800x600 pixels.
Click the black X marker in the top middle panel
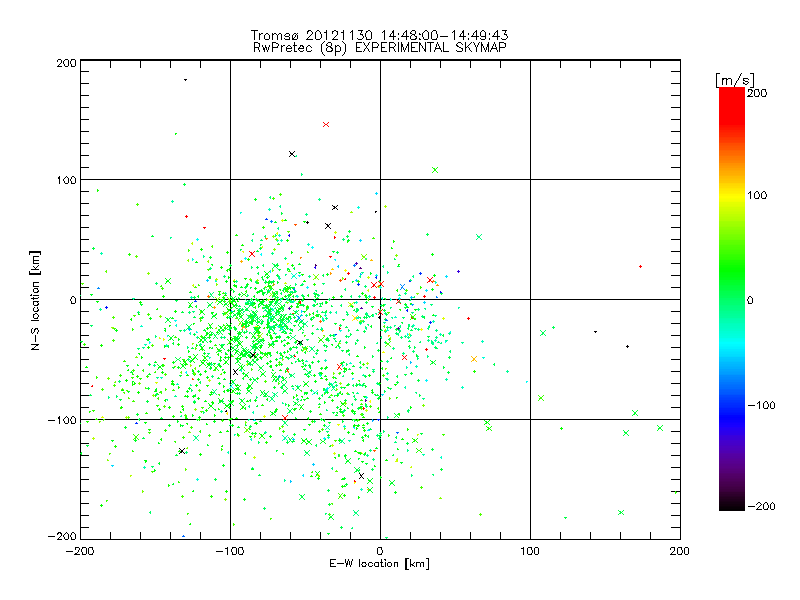point(292,154)
